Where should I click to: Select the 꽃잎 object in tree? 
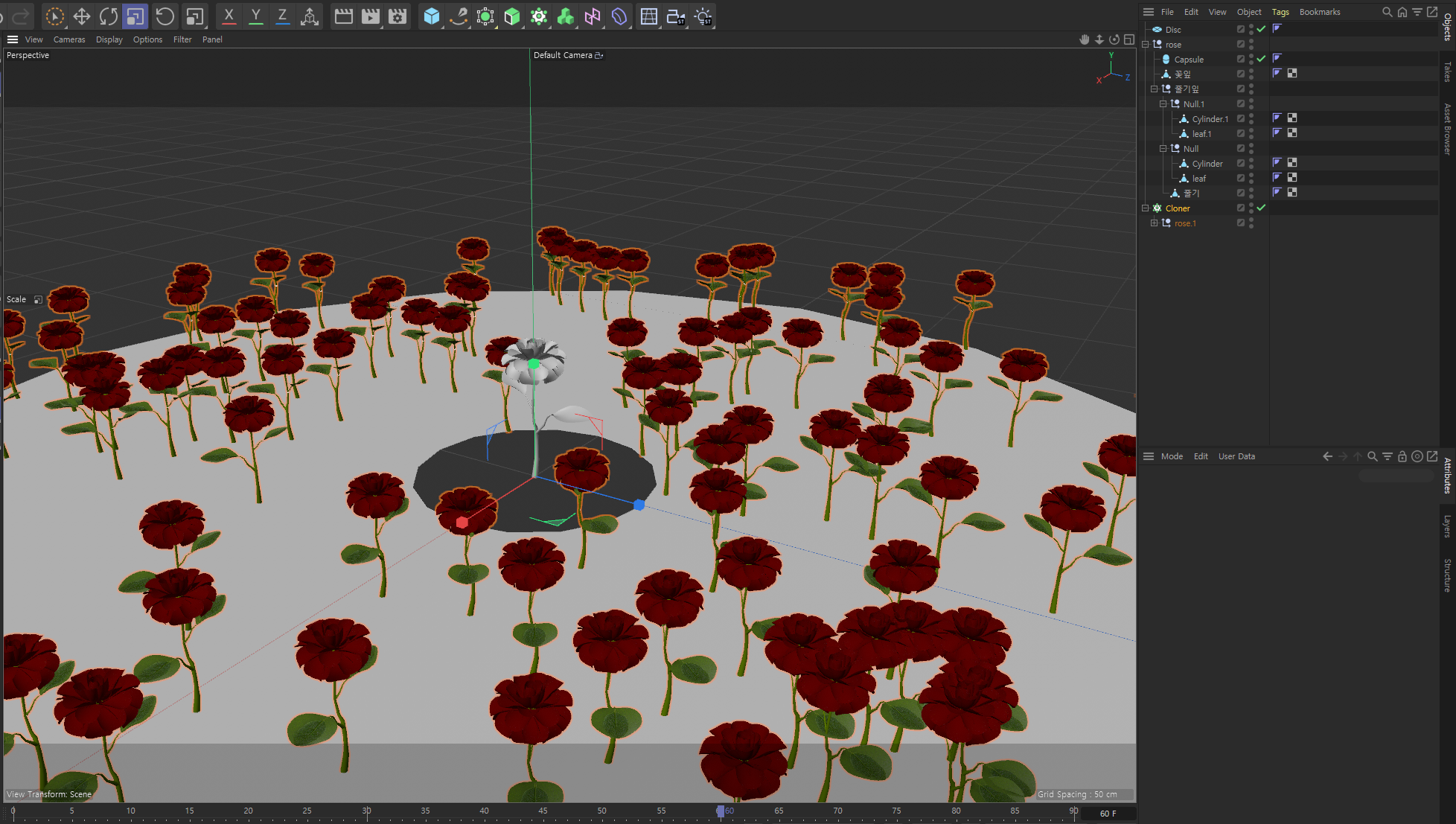pyautogui.click(x=1183, y=74)
